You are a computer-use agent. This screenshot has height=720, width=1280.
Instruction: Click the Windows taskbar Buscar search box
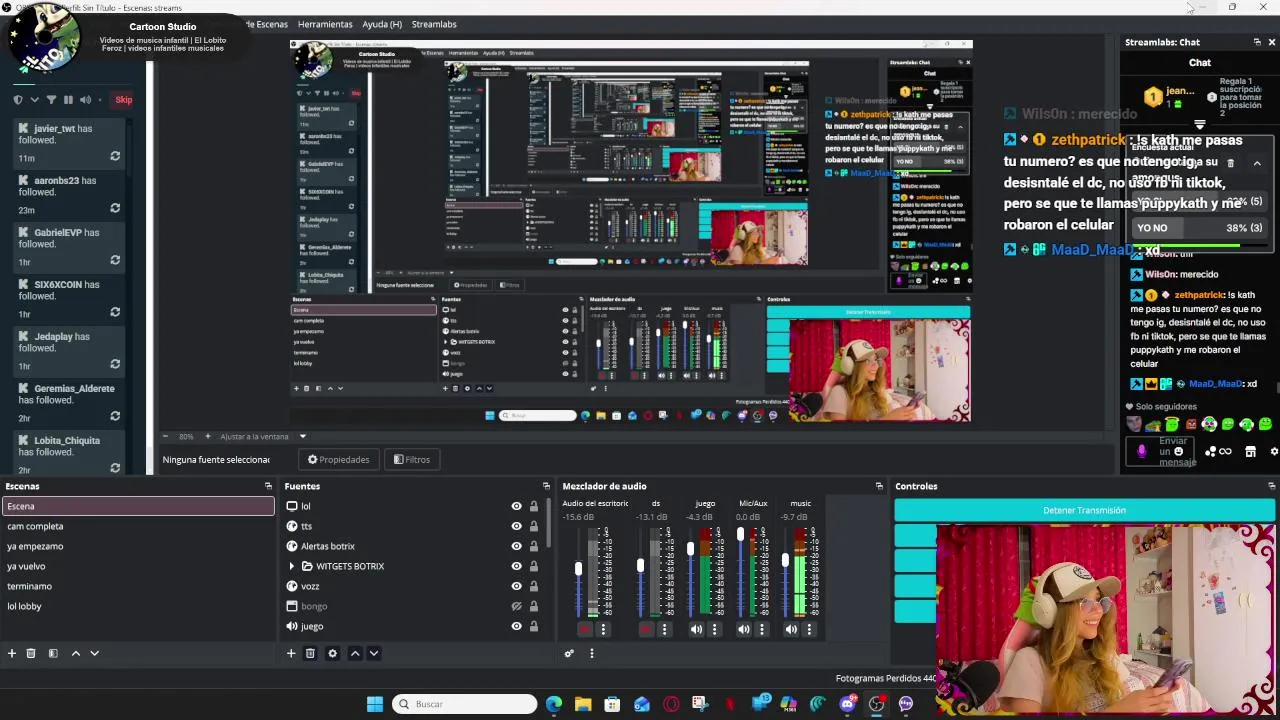pos(464,704)
